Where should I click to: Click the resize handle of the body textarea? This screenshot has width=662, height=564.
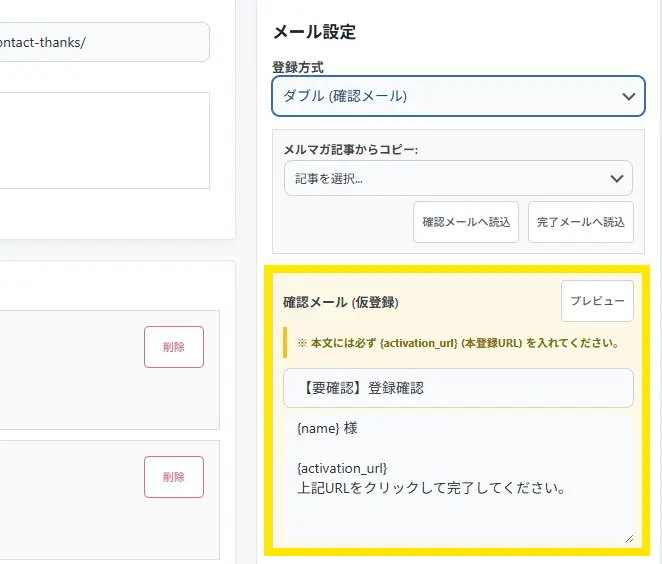[629, 538]
